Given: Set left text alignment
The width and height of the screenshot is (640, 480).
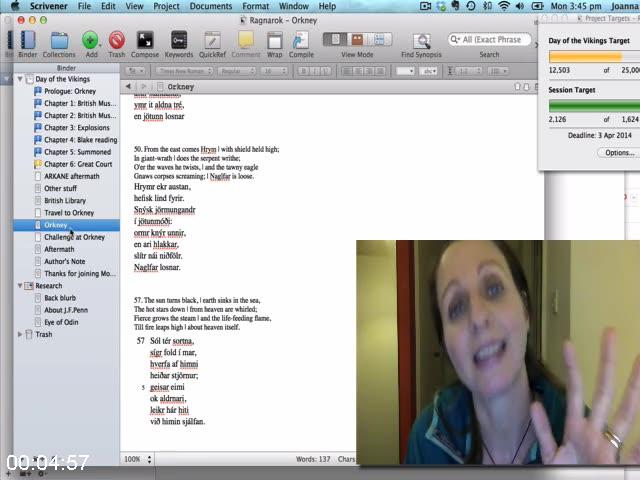Looking at the screenshot, I should [347, 71].
